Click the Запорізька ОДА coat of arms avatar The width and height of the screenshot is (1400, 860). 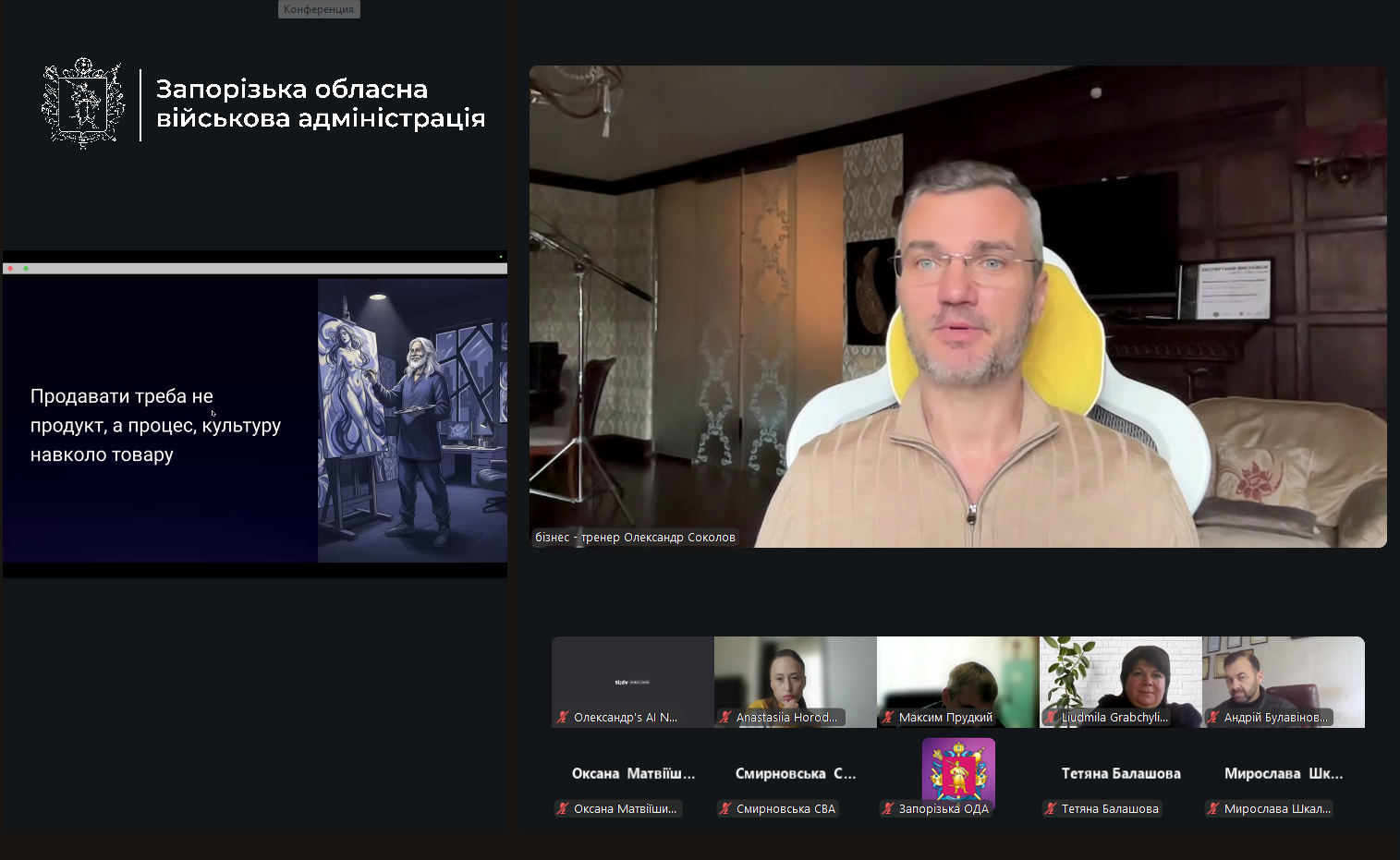(958, 769)
